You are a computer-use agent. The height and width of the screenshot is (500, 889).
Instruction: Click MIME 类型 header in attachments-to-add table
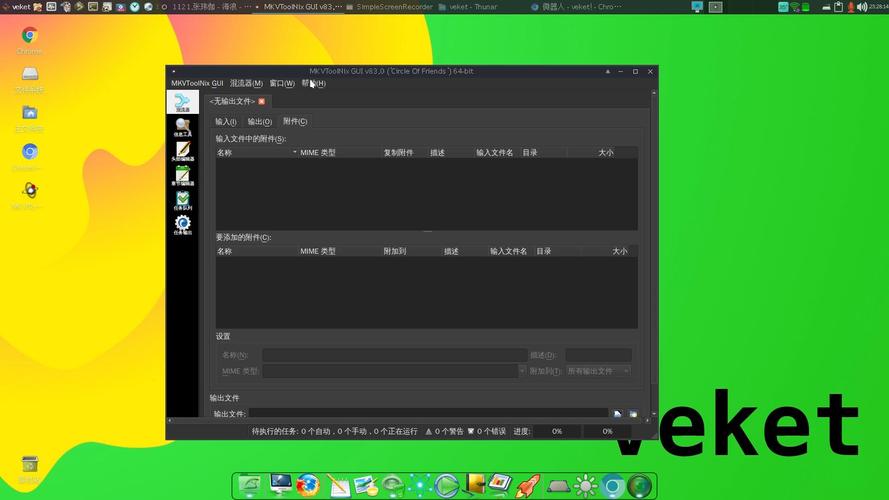340,251
